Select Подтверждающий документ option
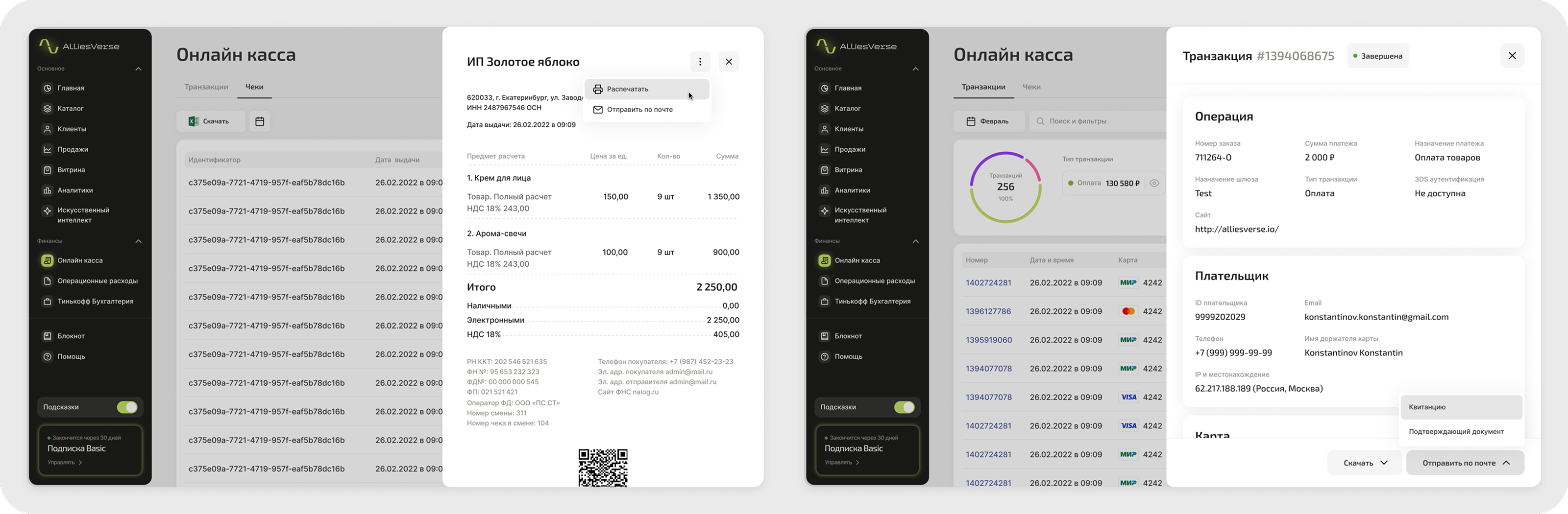The image size is (1568, 514). click(1462, 431)
